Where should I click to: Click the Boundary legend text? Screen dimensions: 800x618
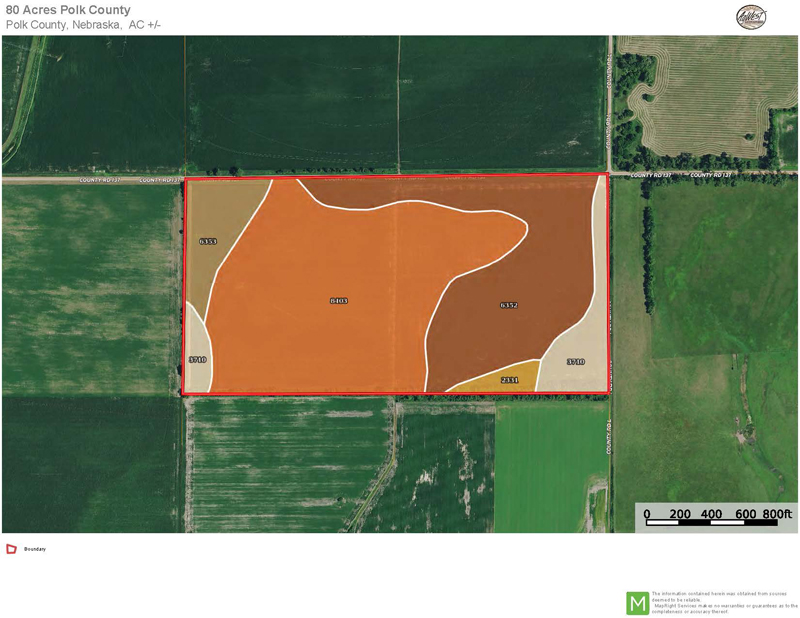(35, 549)
